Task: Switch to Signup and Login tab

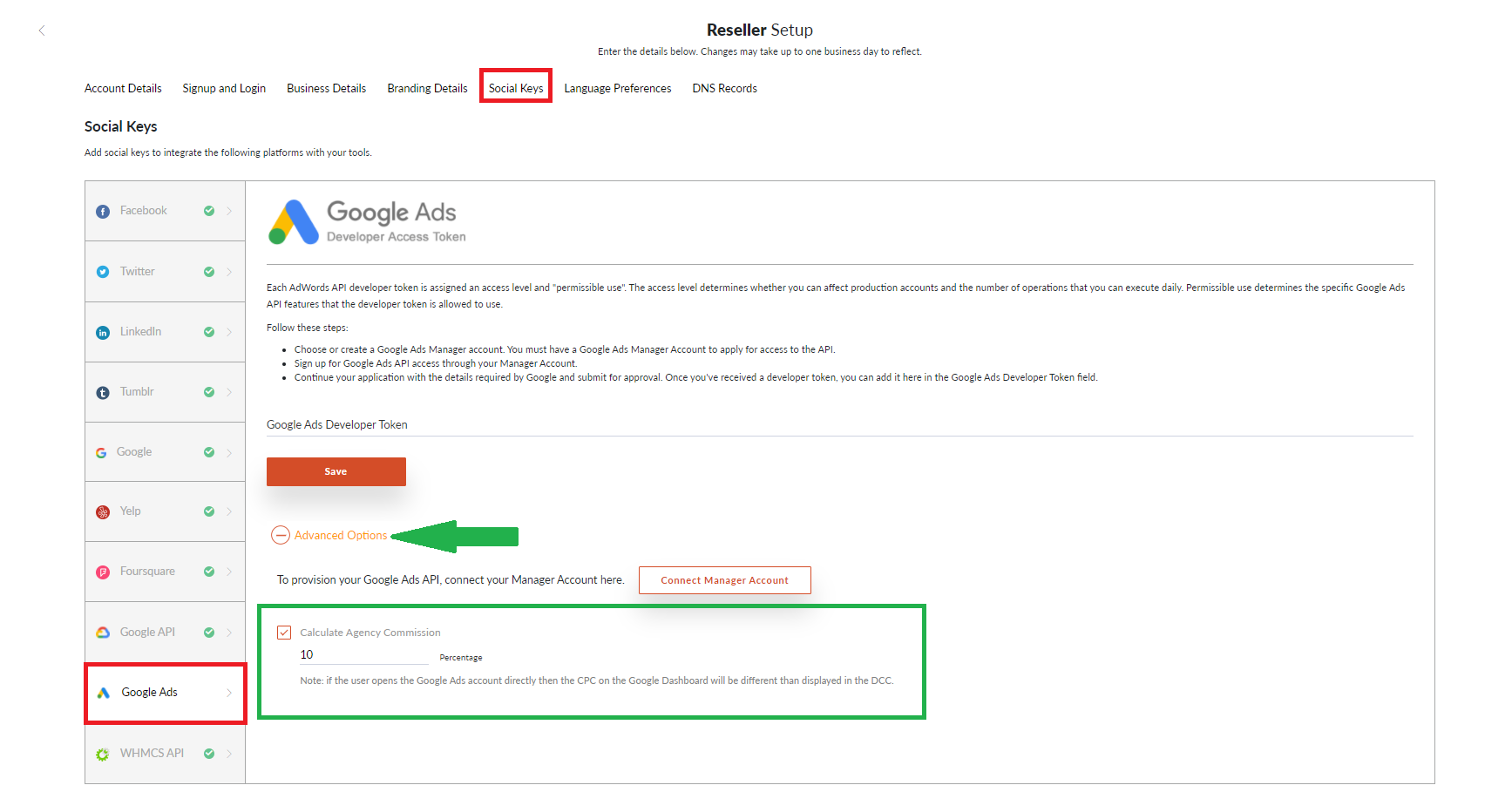Action: (x=224, y=88)
